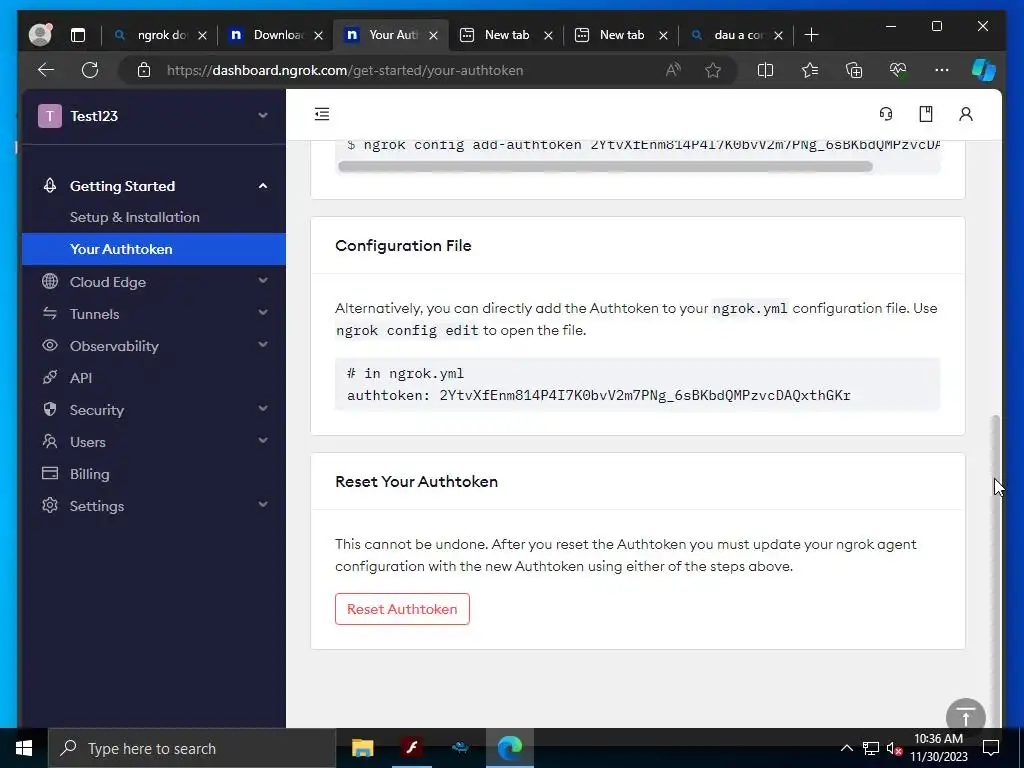Click the muted volume tray icon

894,748
